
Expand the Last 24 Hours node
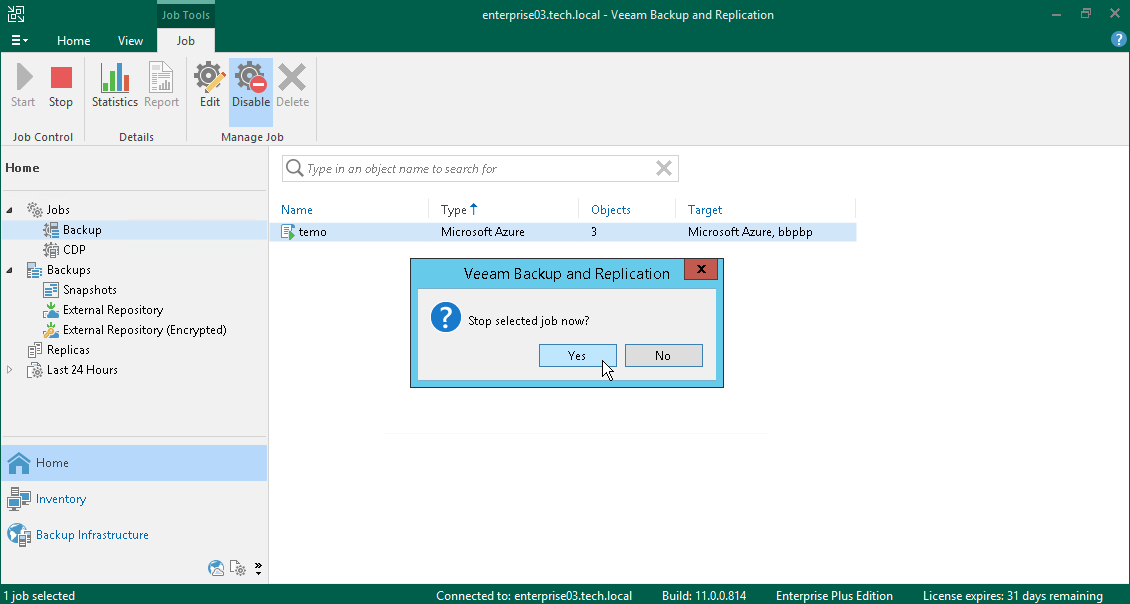[9, 370]
